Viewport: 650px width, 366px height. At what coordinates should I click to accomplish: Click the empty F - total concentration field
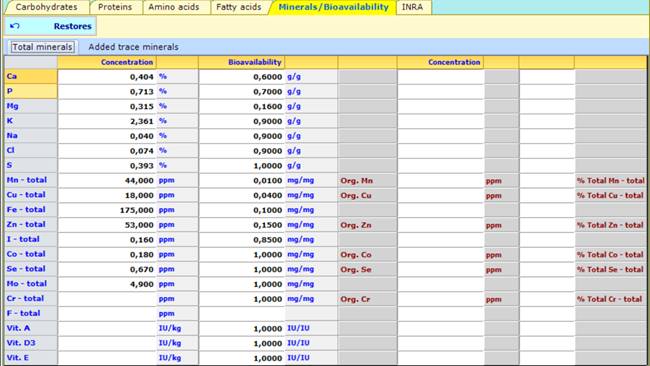107,313
